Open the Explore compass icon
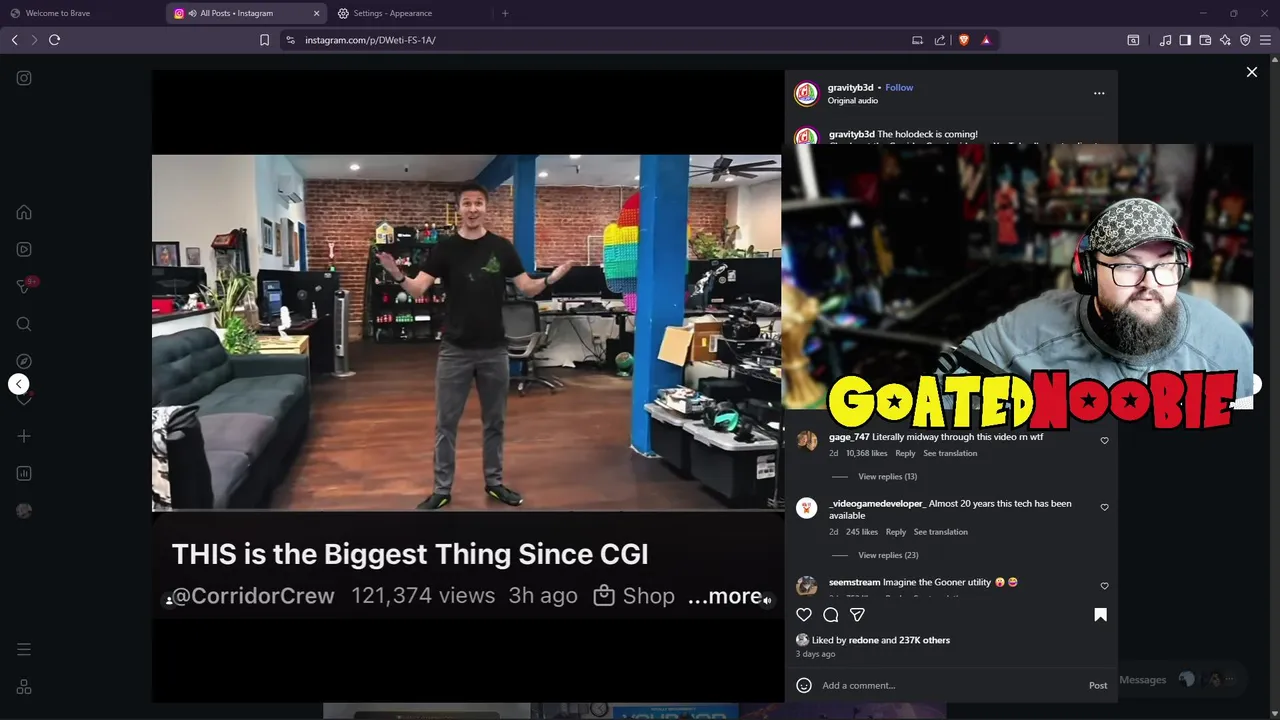Image resolution: width=1280 pixels, height=720 pixels. point(24,361)
